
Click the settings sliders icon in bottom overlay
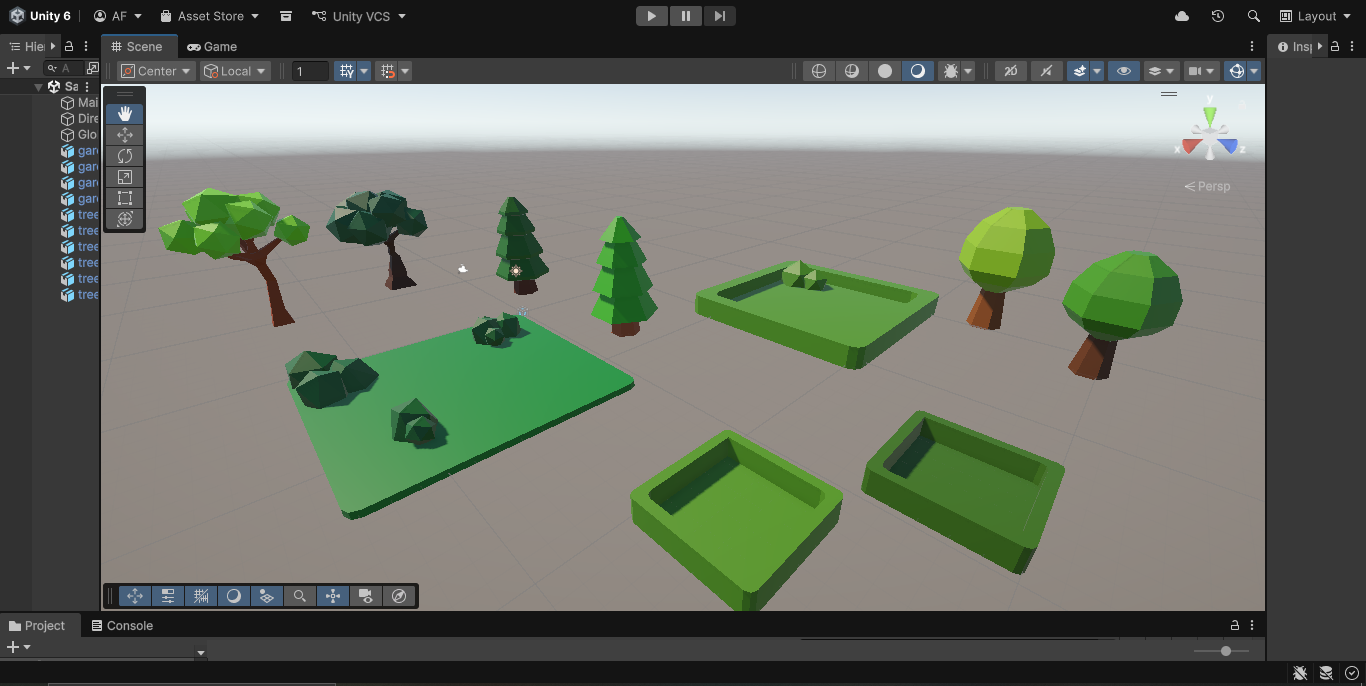168,596
